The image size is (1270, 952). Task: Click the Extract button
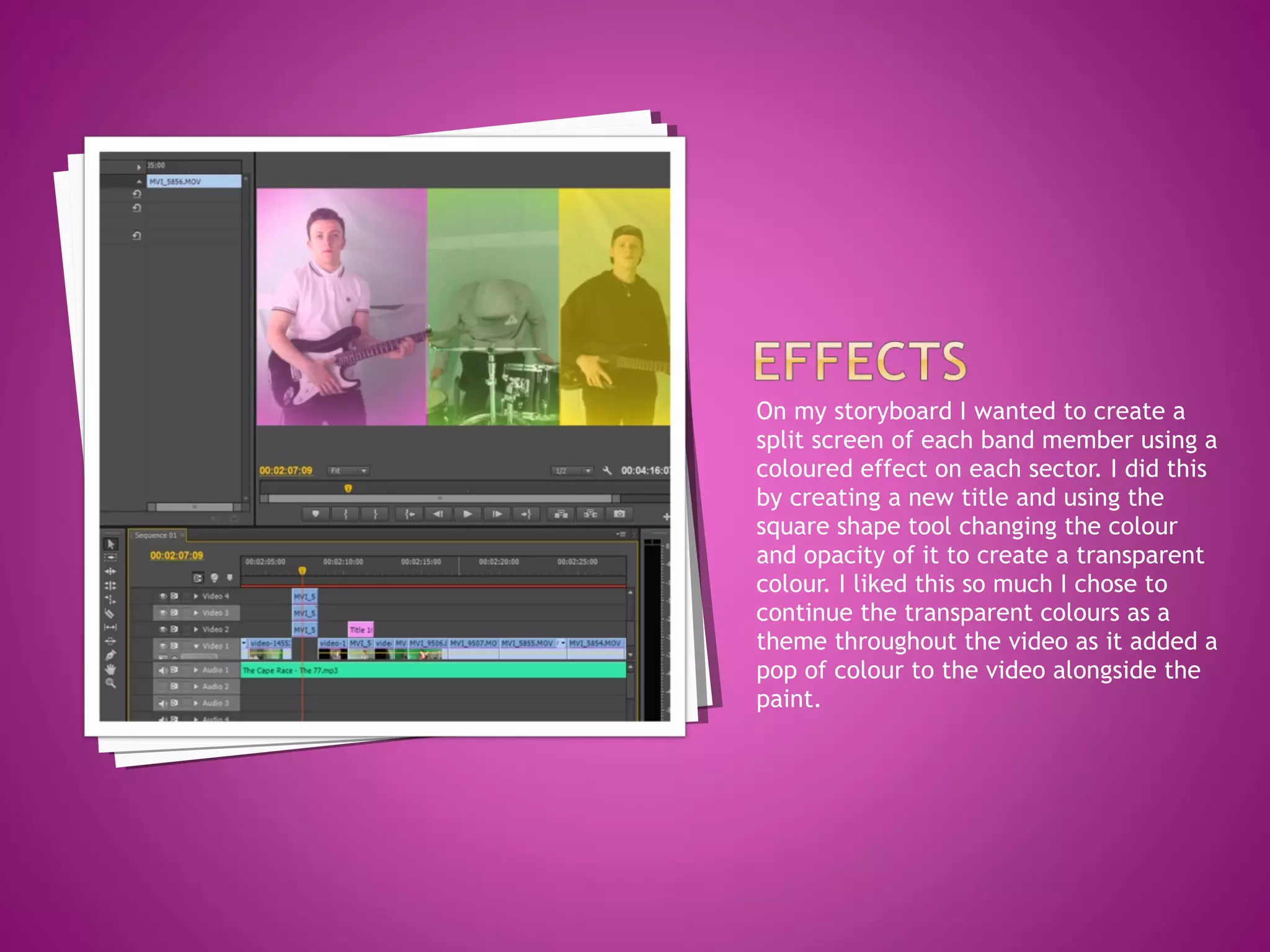(x=590, y=514)
